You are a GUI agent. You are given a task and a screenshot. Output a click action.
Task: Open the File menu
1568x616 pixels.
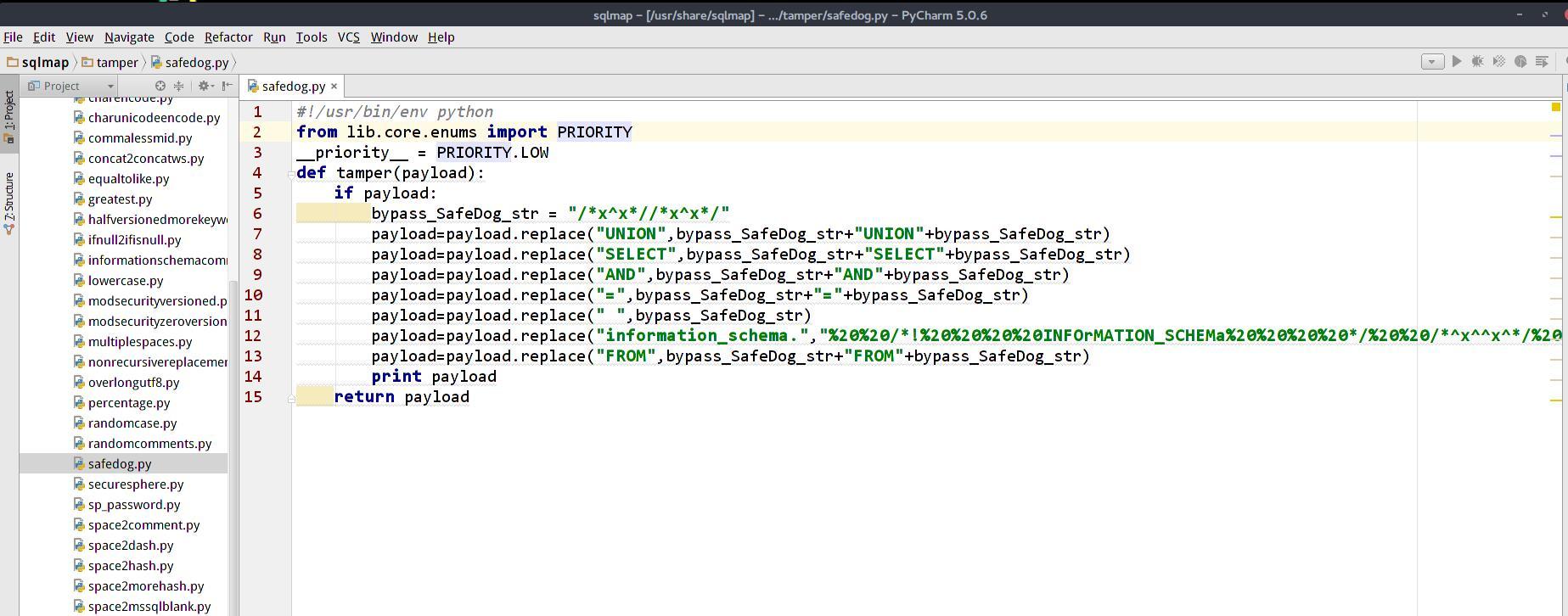[x=13, y=37]
